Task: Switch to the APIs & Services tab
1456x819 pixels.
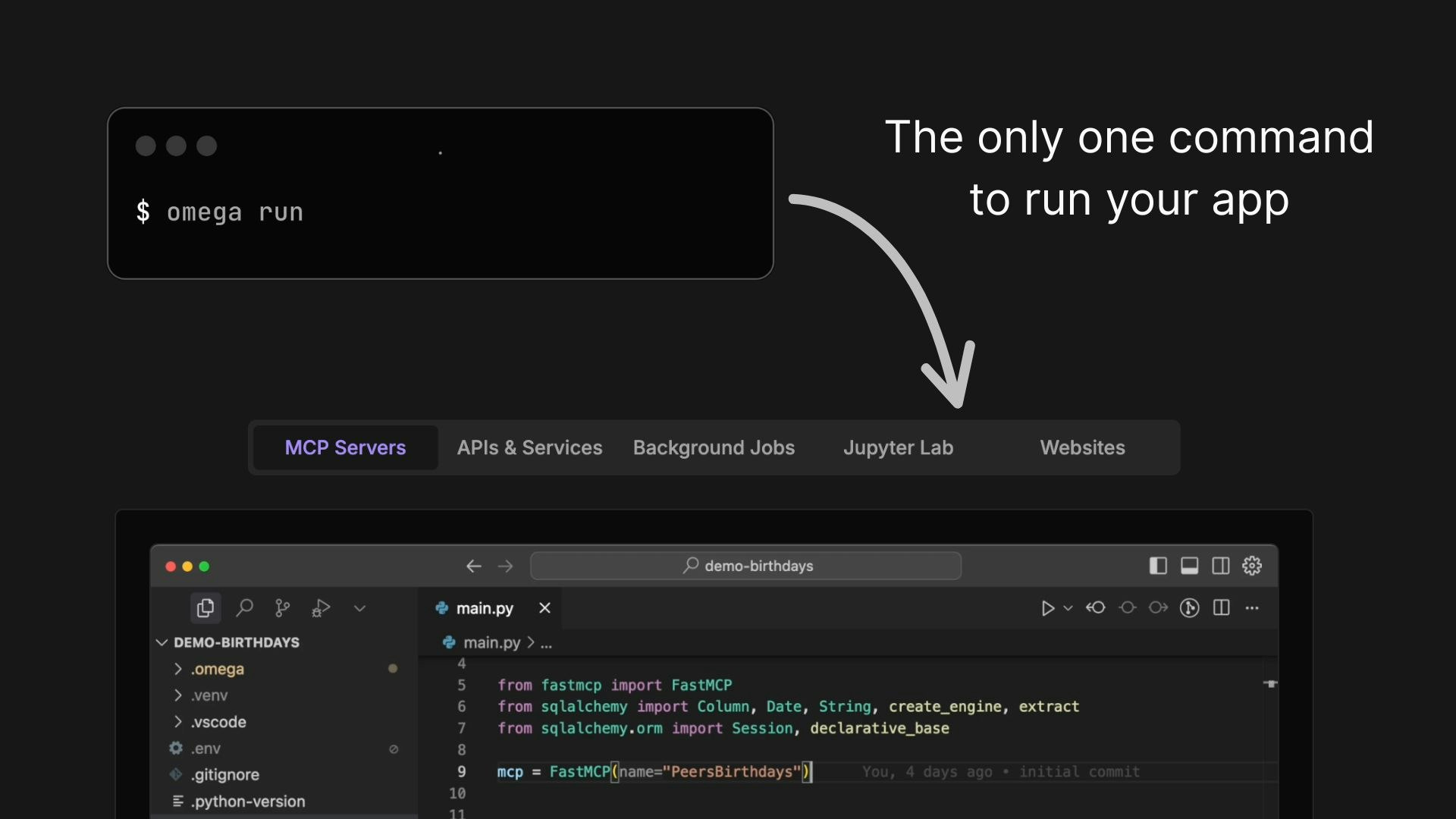Action: (529, 447)
